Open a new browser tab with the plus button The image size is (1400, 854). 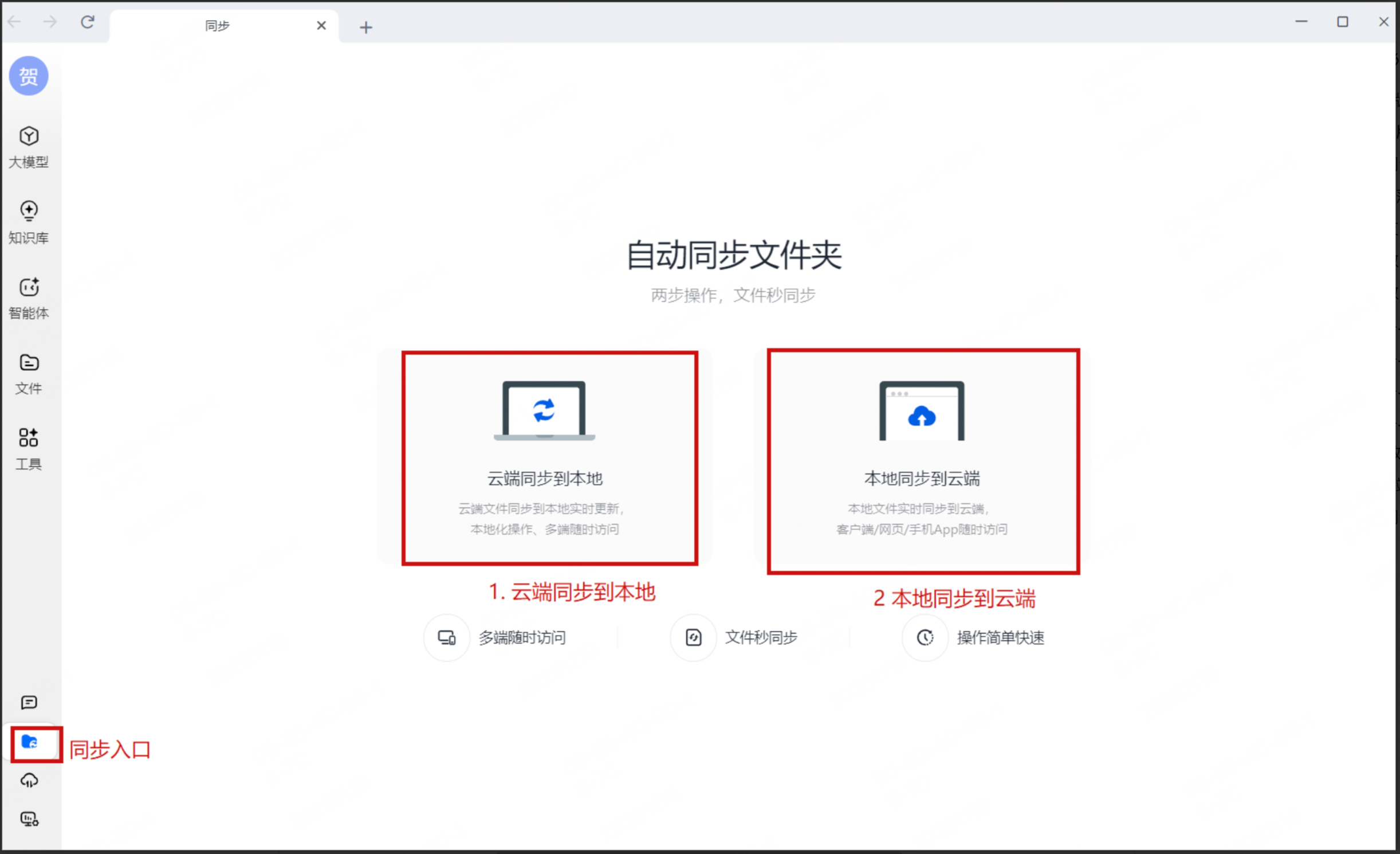coord(365,26)
